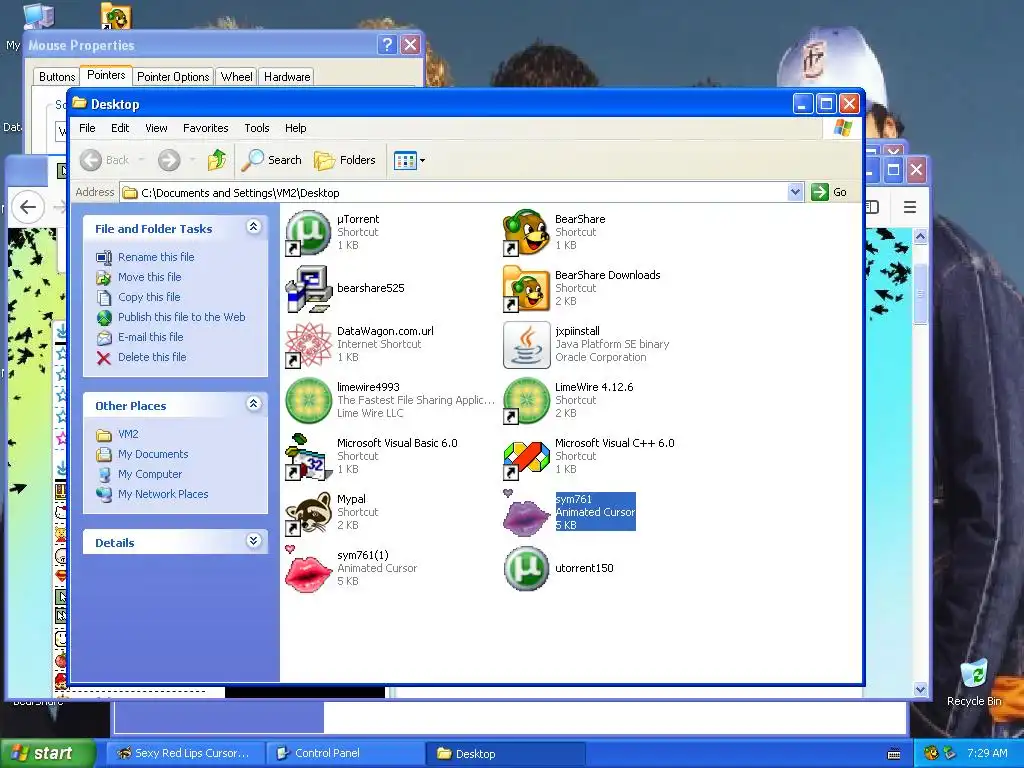
Task: Click the browser scrollbar up arrow
Action: tap(920, 236)
